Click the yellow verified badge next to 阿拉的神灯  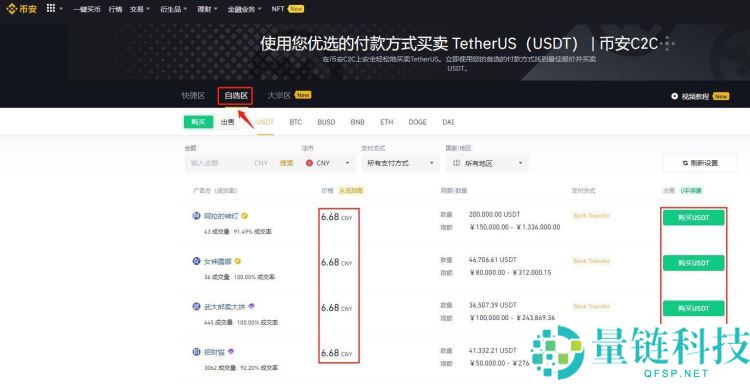pyautogui.click(x=244, y=216)
